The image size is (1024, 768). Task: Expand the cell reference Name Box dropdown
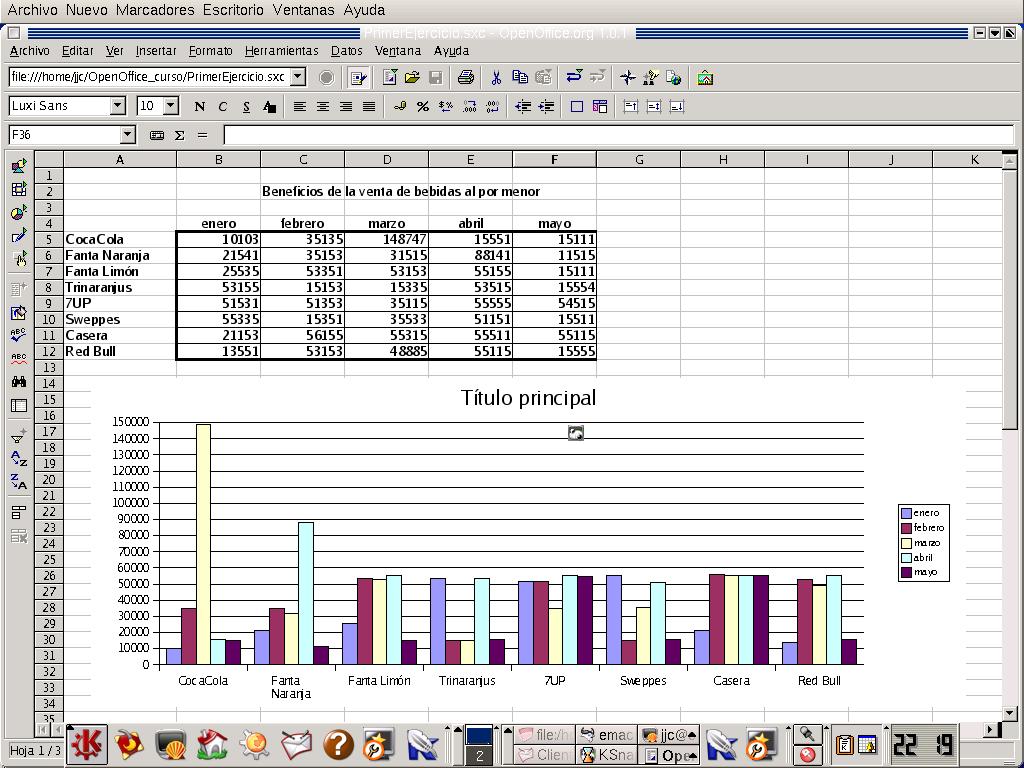coord(127,135)
